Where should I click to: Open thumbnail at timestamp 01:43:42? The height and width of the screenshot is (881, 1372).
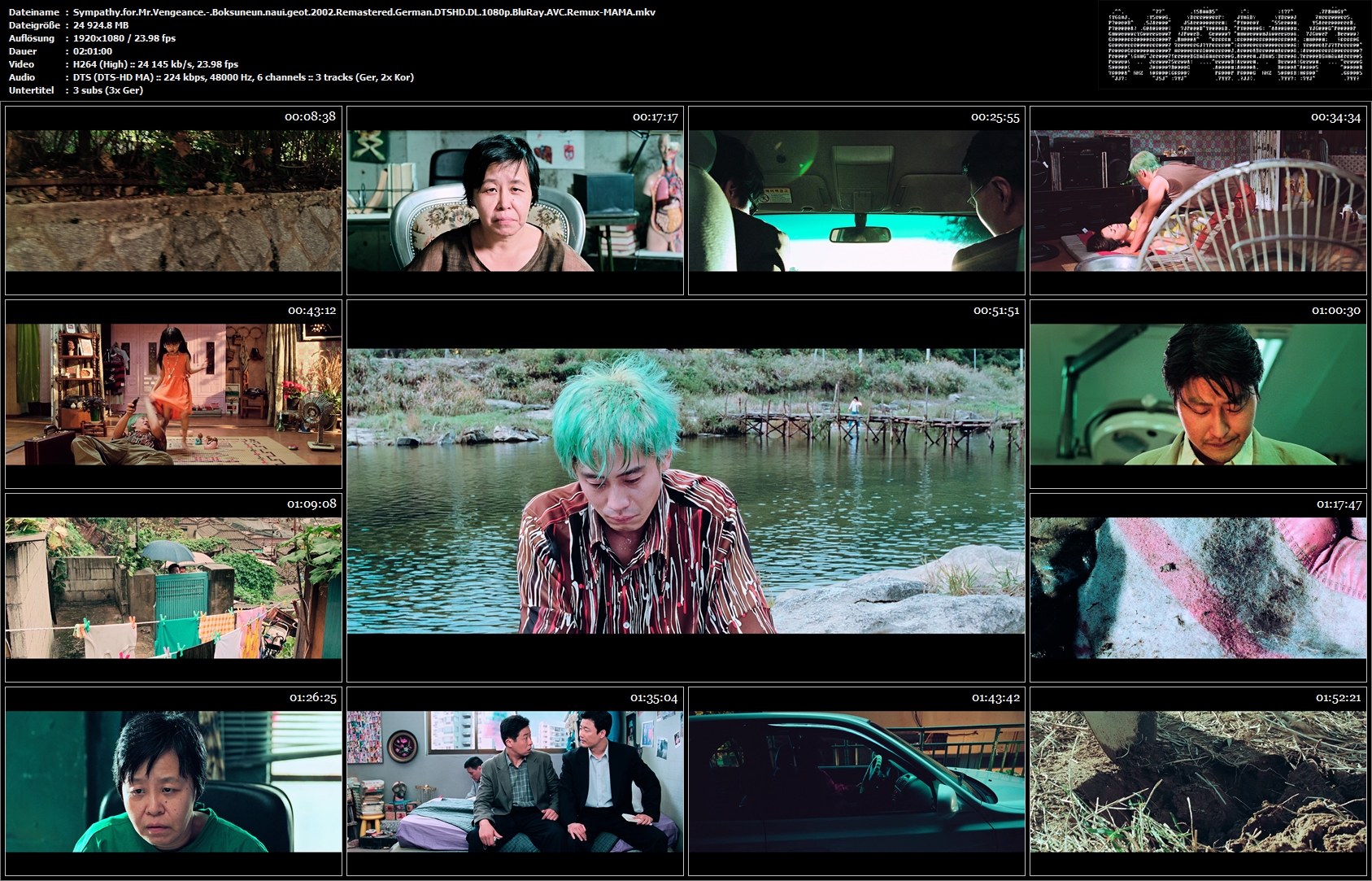(x=856, y=781)
